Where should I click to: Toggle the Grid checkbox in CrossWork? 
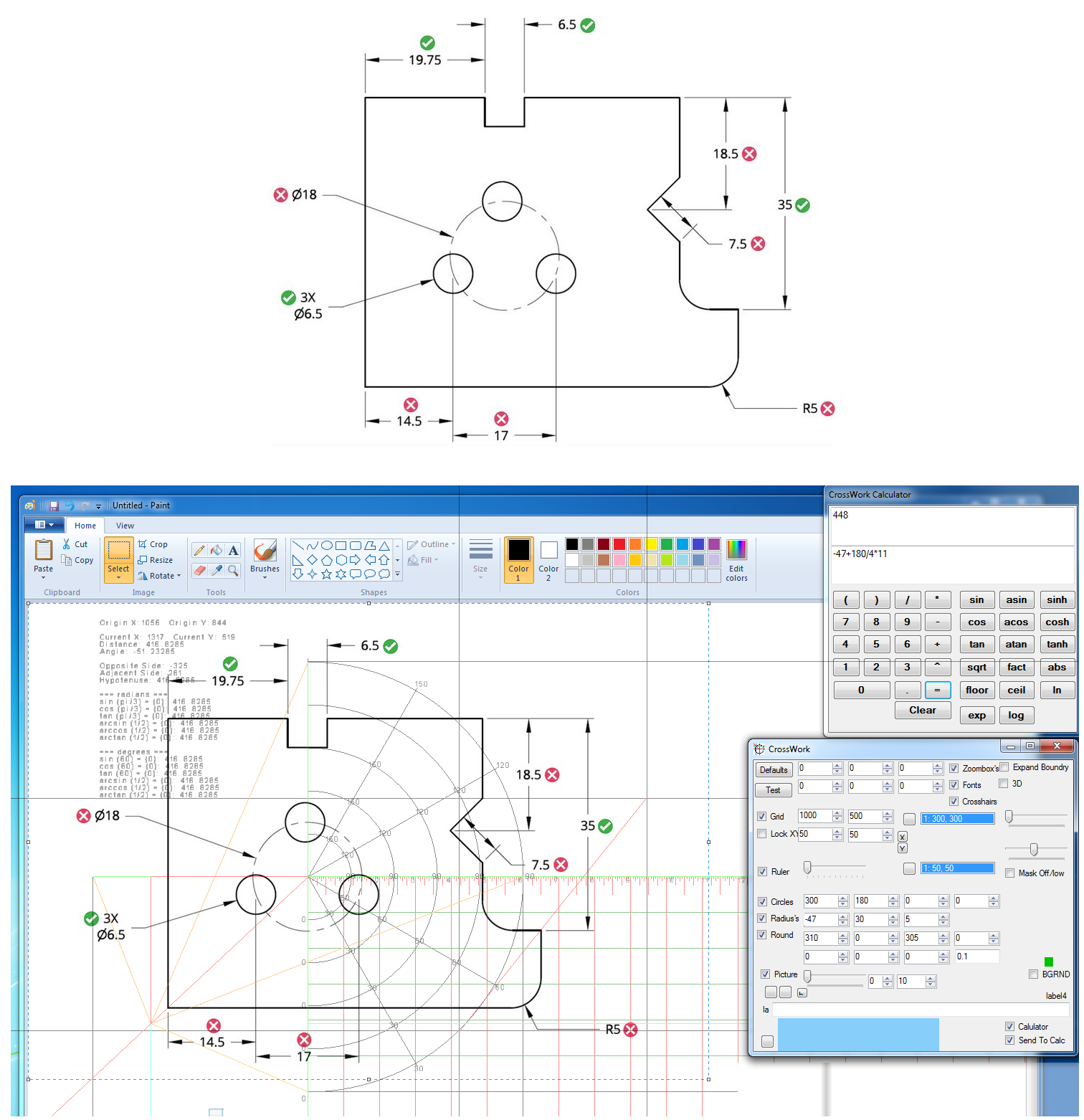tap(762, 817)
